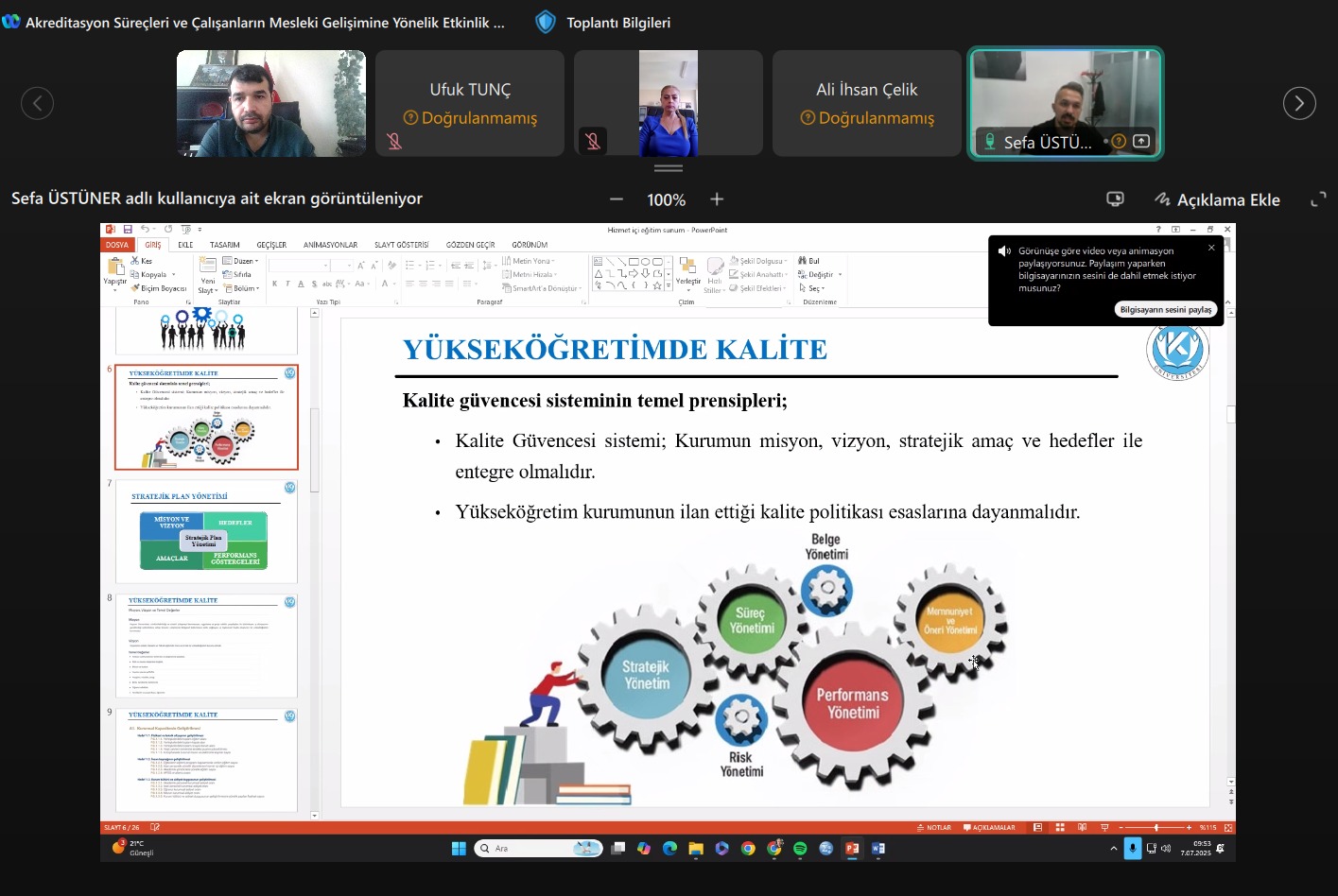Click Bilgisayarın sesini paylaş button
This screenshot has height=896, width=1338.
pyautogui.click(x=1165, y=309)
